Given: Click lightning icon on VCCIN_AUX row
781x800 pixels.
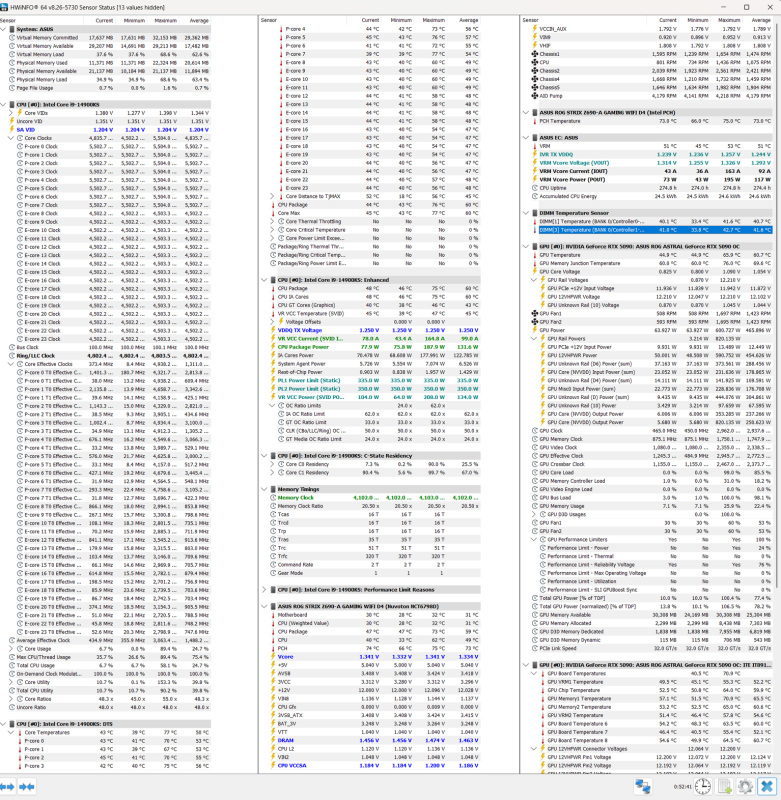Looking at the screenshot, I should (x=535, y=29).
